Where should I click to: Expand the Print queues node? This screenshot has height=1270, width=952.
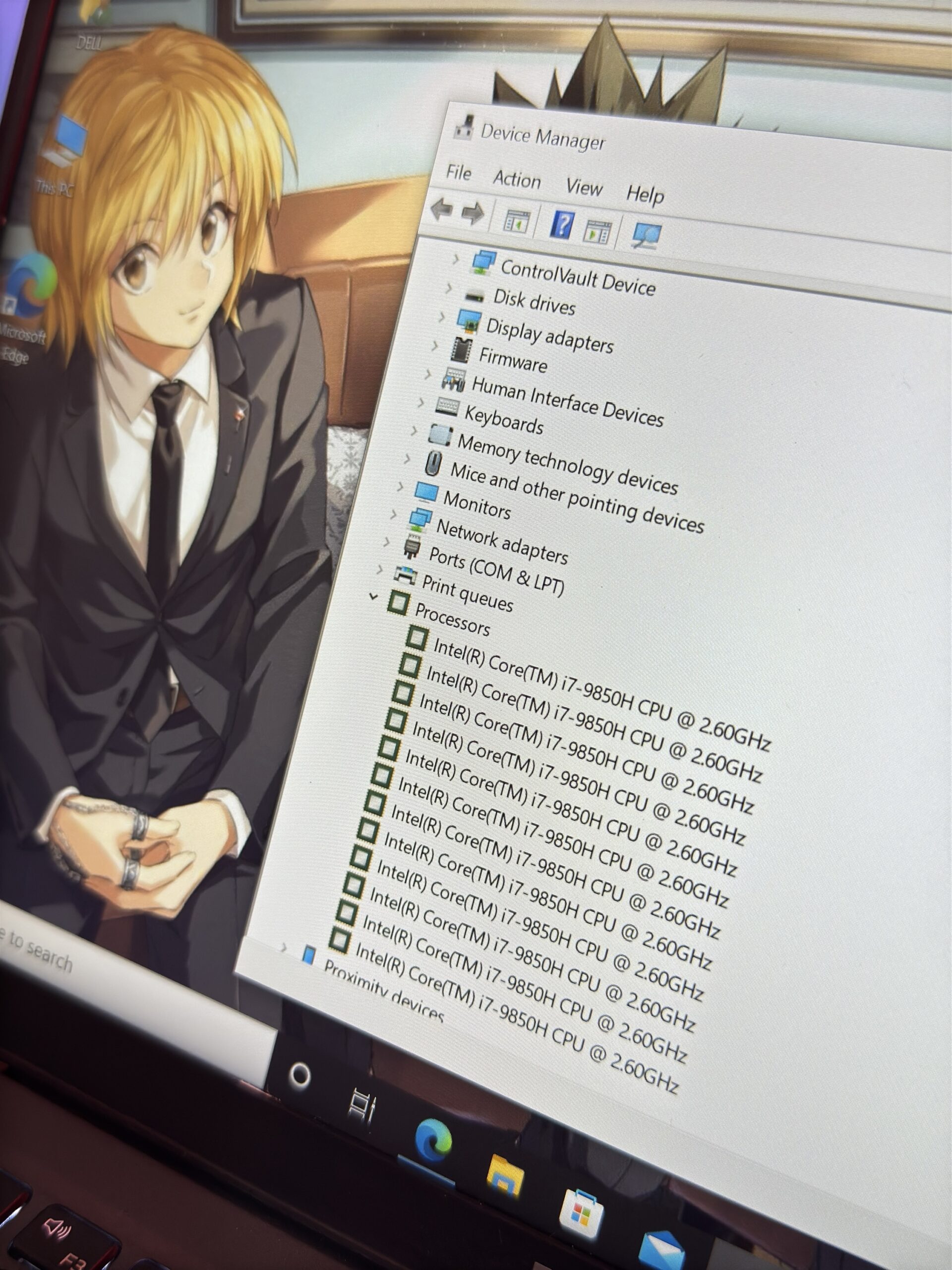(380, 570)
